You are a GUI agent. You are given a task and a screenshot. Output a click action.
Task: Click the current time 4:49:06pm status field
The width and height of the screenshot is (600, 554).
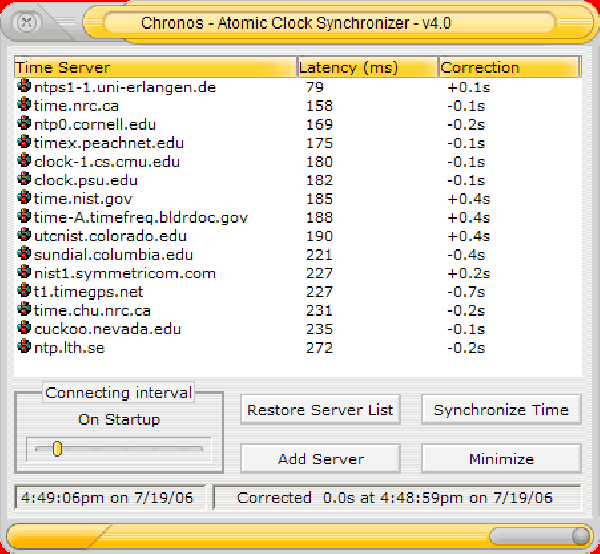110,498
